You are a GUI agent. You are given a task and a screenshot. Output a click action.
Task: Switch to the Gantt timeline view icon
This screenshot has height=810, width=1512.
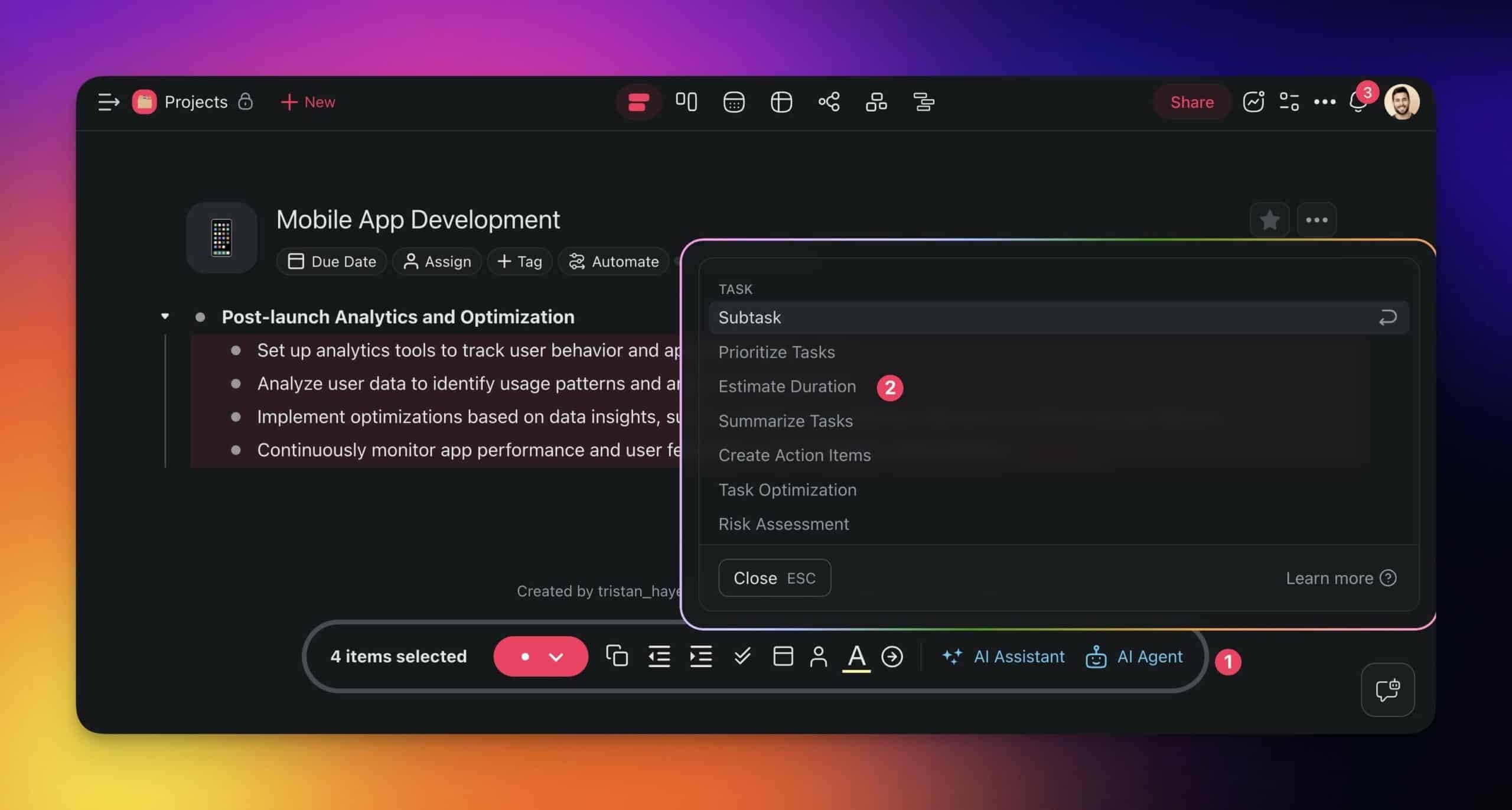(924, 102)
